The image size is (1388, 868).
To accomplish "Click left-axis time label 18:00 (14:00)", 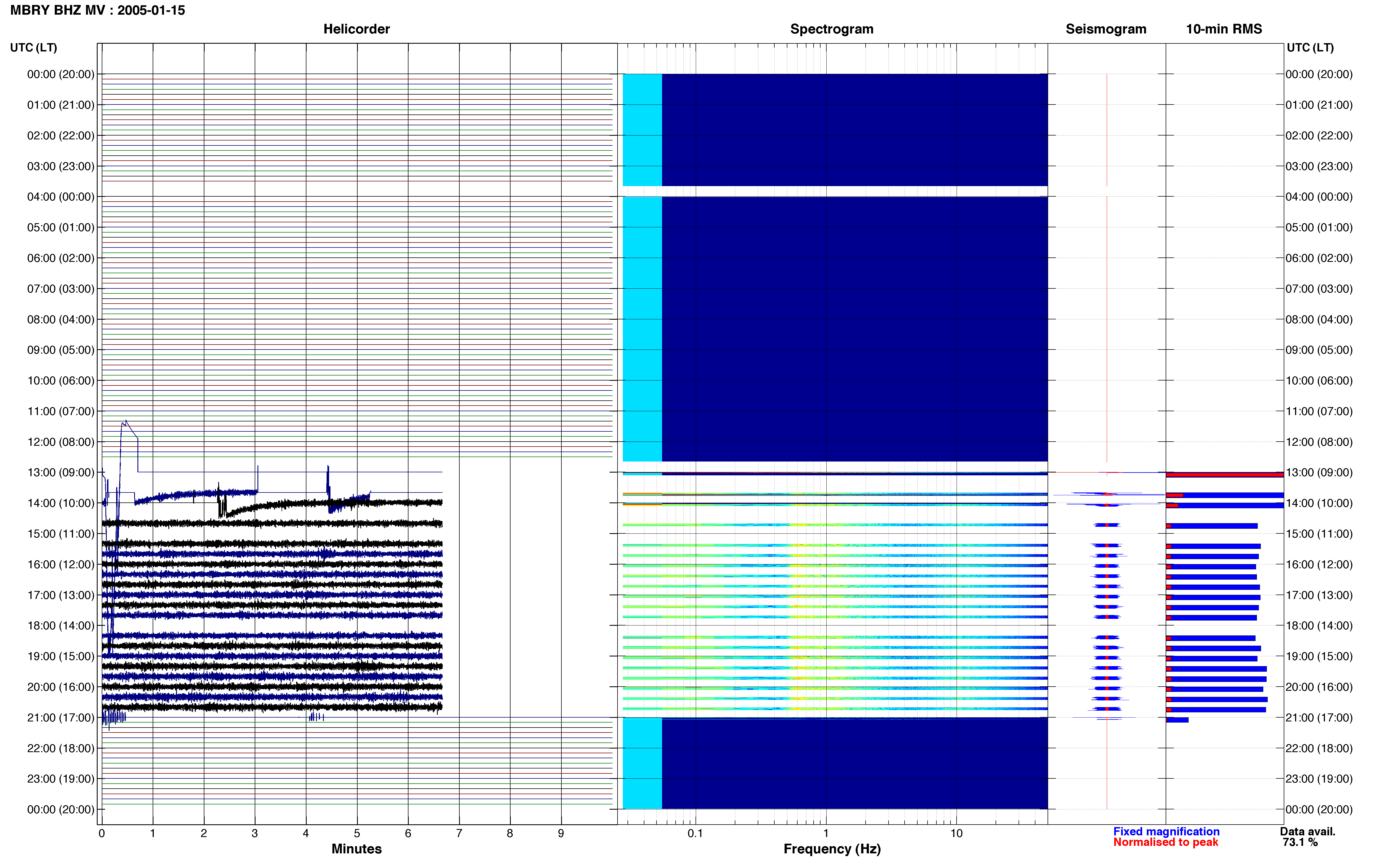I will [x=61, y=626].
